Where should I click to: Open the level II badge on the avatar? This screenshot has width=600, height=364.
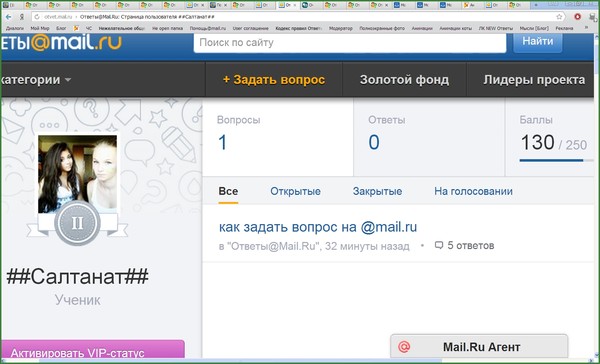click(77, 223)
